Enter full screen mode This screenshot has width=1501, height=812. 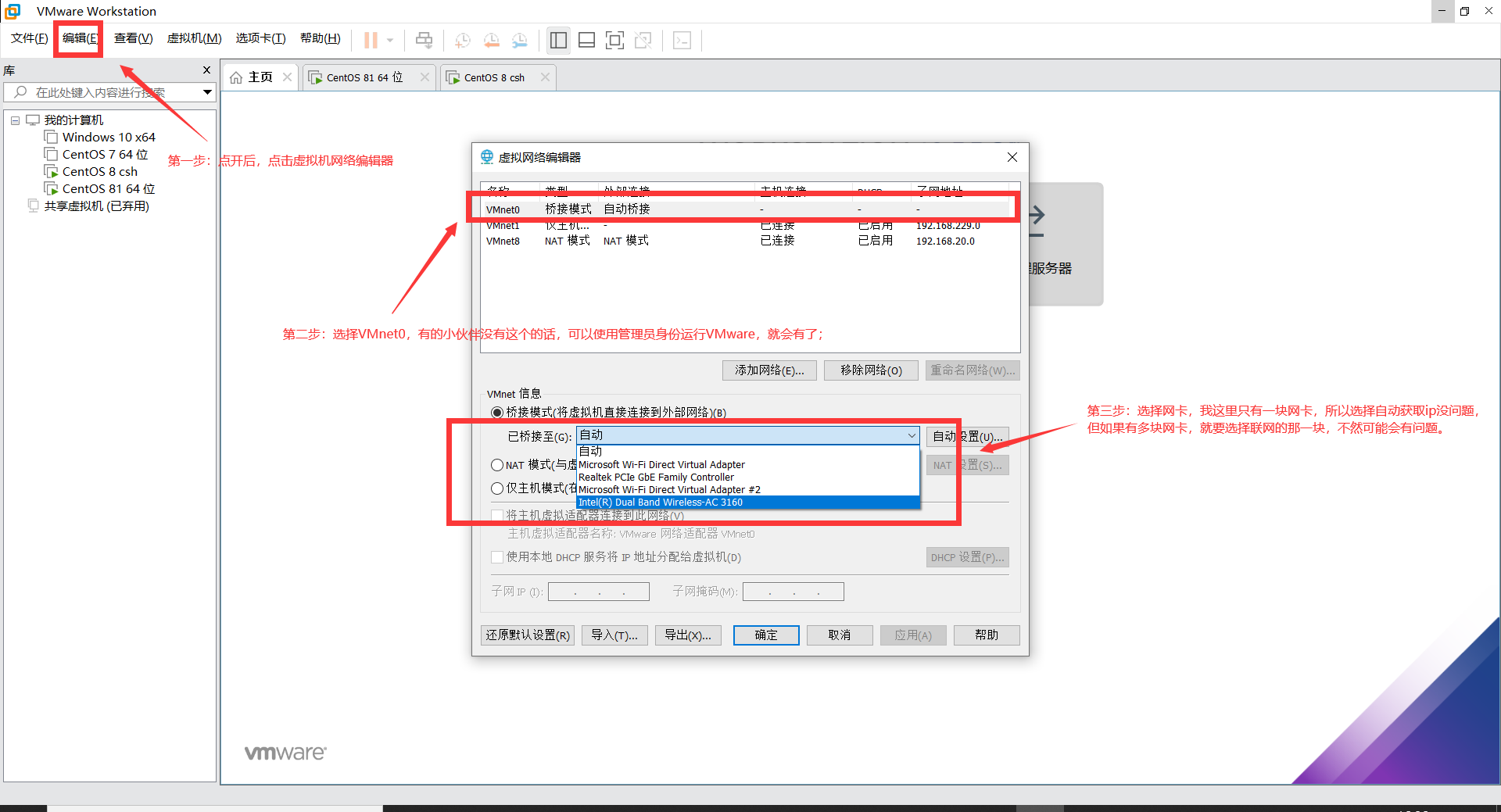[x=615, y=40]
